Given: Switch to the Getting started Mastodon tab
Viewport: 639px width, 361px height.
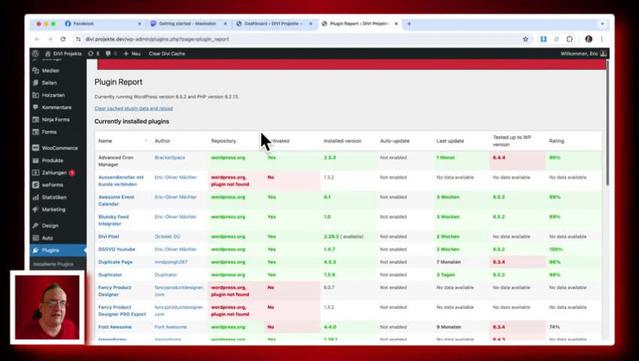Looking at the screenshot, I should [188, 24].
